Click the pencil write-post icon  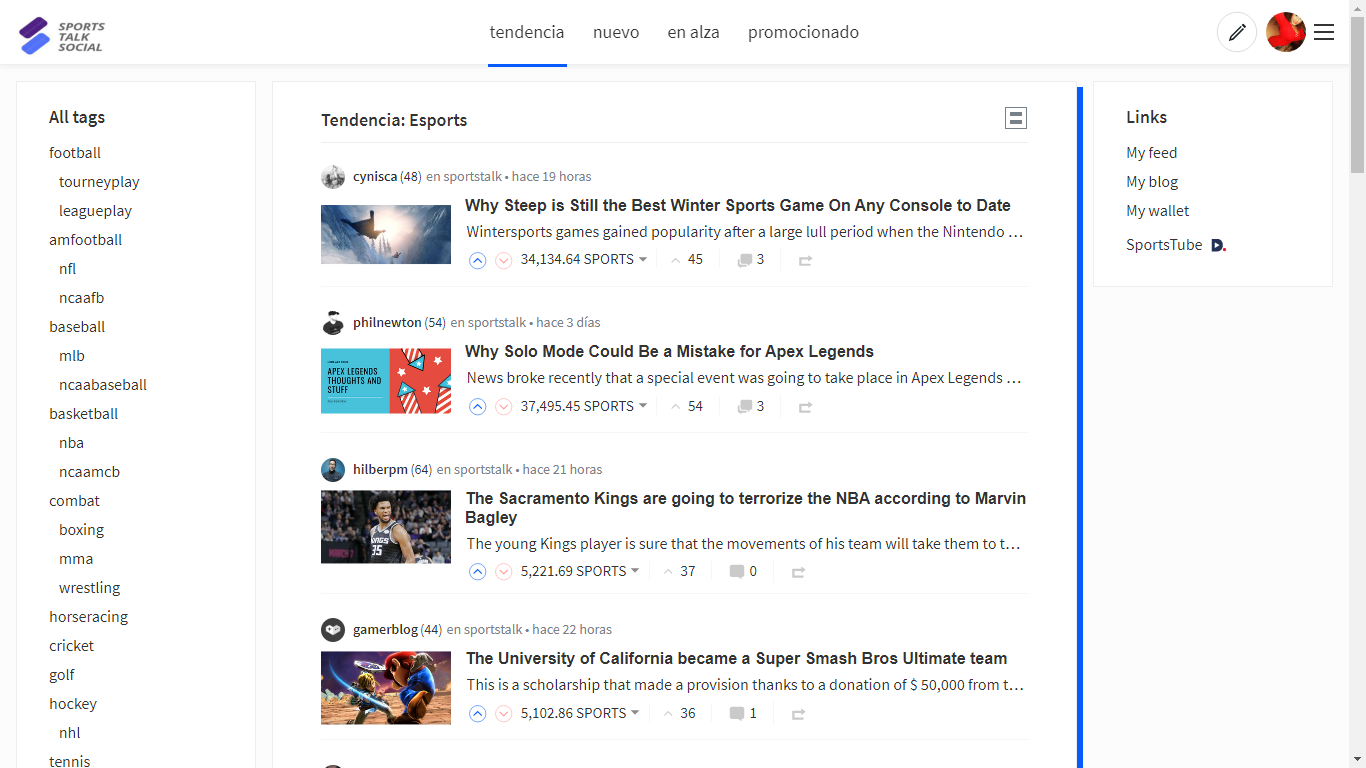1237,32
